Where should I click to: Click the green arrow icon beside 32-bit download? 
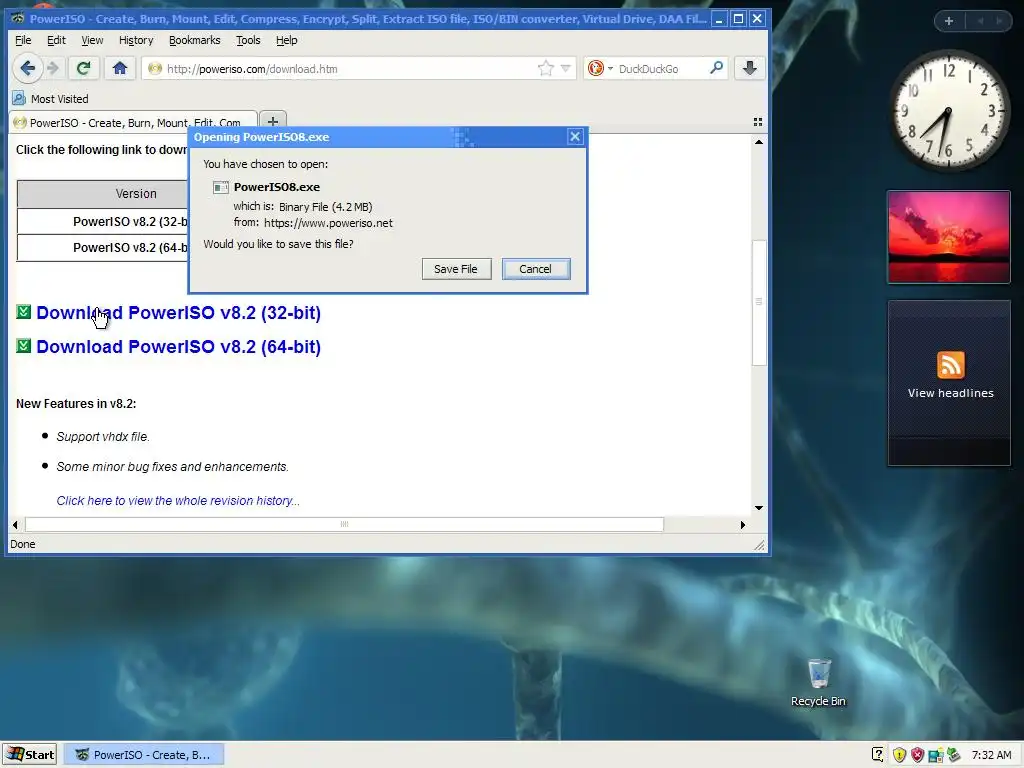tap(24, 312)
